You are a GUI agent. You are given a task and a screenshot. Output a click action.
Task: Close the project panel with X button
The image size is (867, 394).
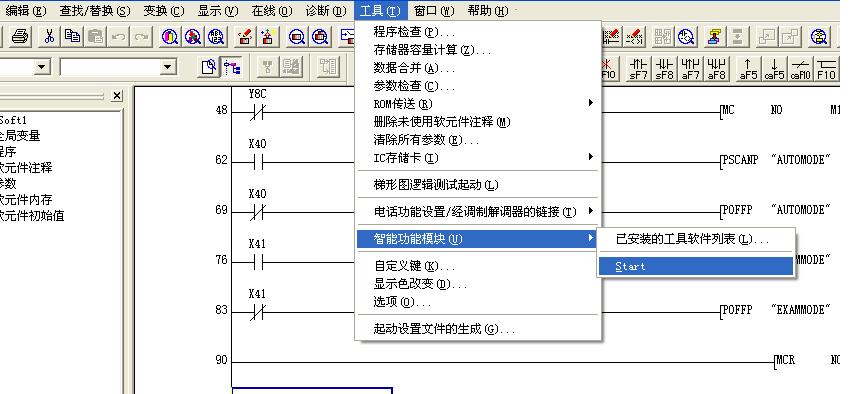pos(117,96)
